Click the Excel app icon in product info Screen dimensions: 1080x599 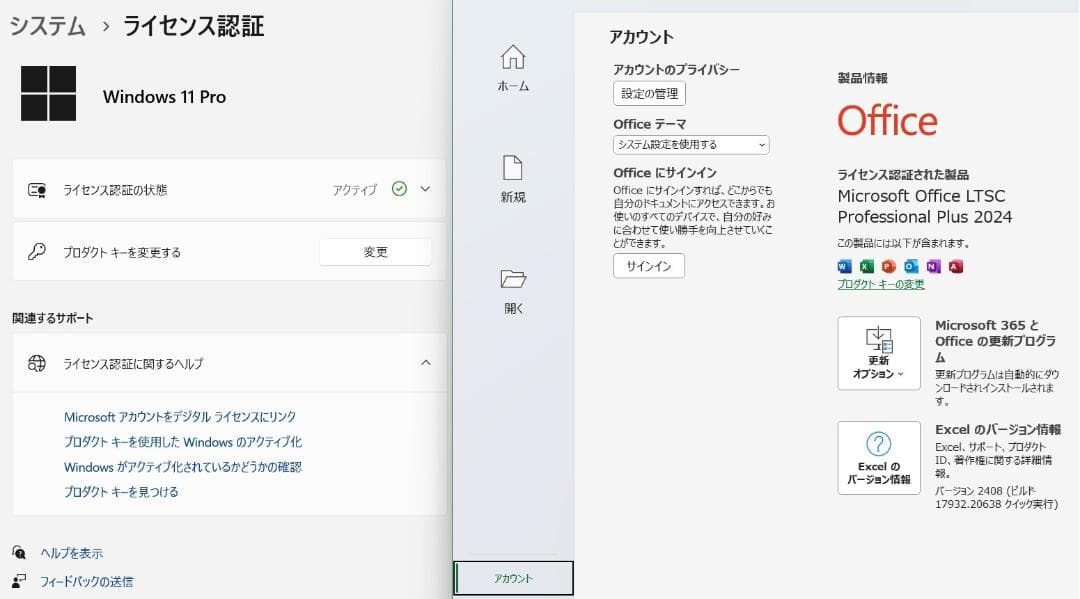click(867, 266)
